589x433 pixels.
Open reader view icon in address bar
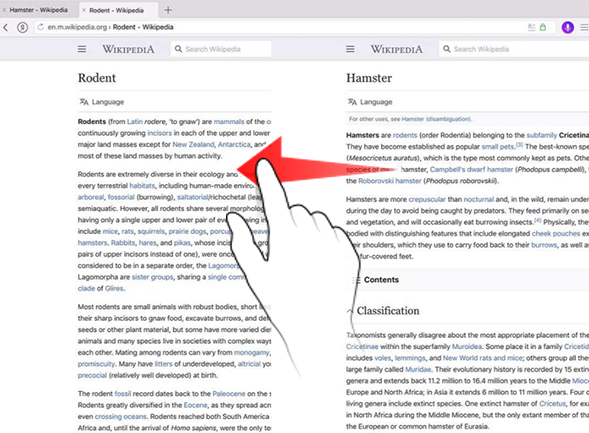coord(531,27)
